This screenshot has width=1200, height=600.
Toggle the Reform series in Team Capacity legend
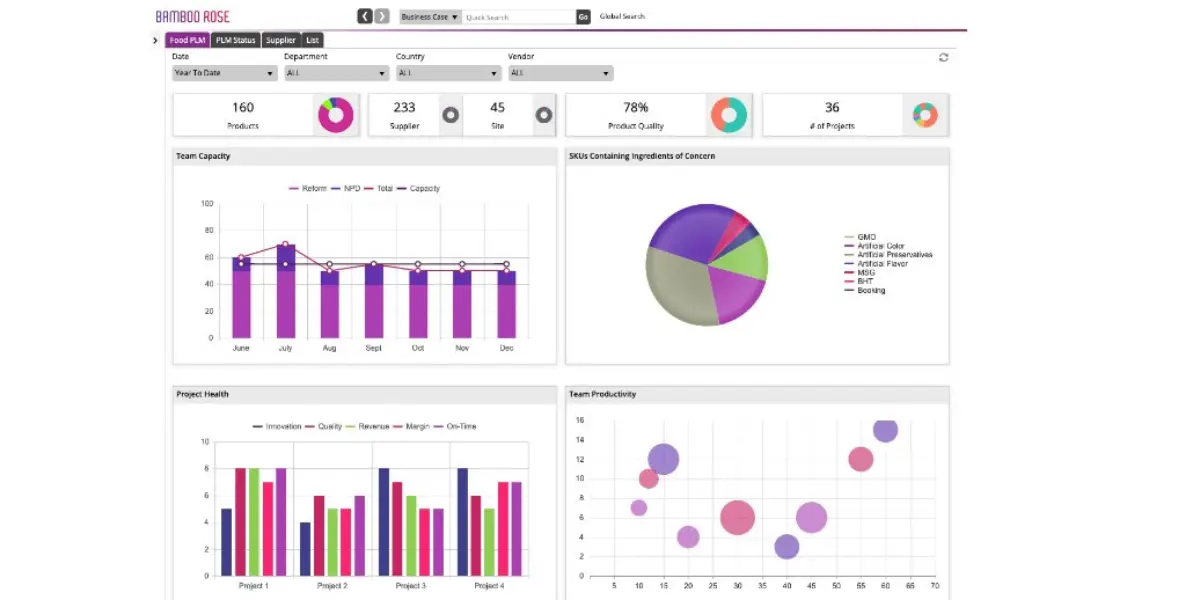(x=308, y=188)
